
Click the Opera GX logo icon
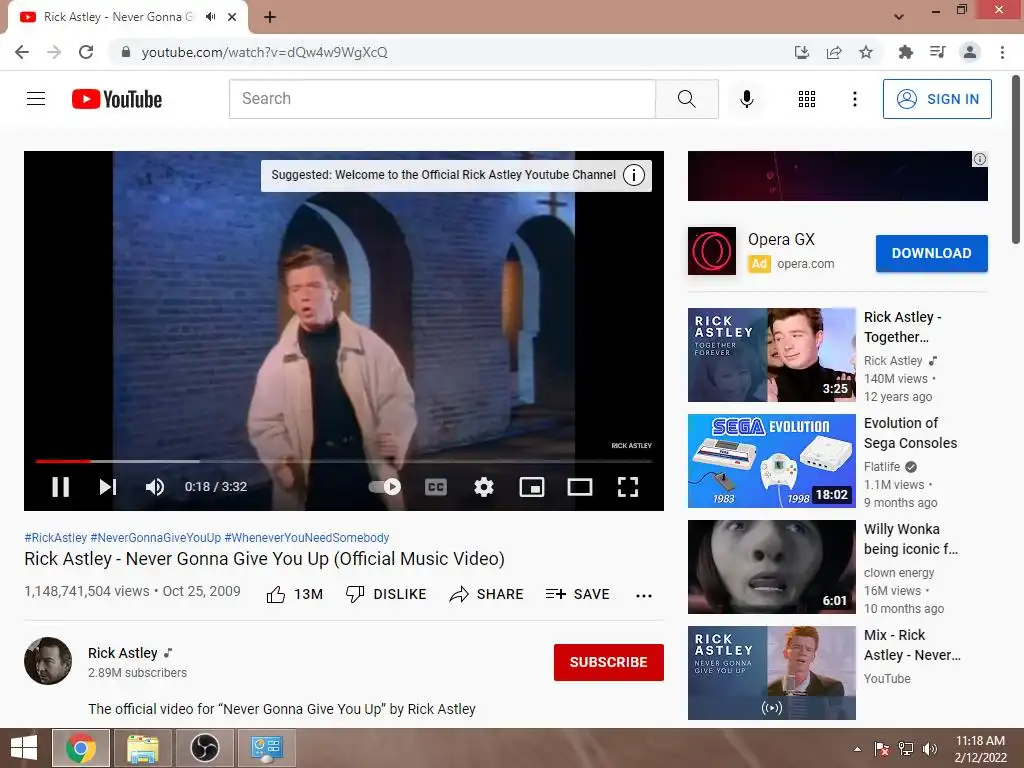tap(712, 251)
